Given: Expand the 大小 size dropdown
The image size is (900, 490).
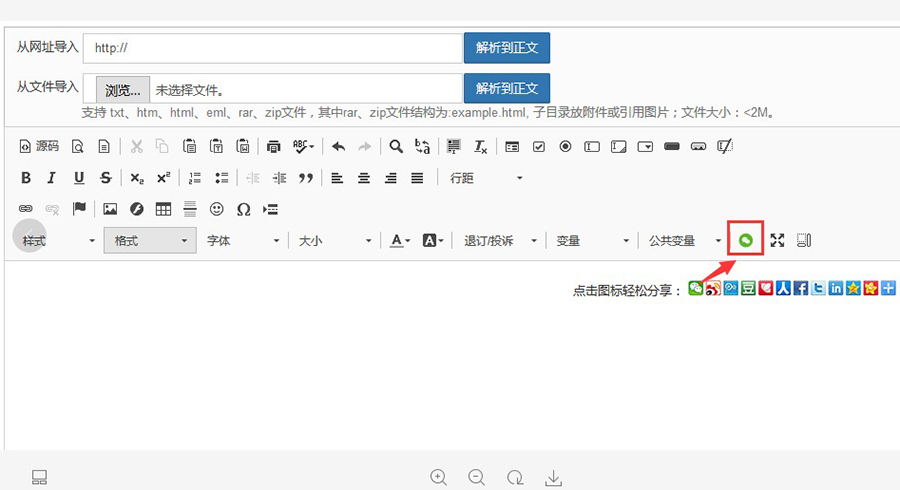Looking at the screenshot, I should 335,240.
